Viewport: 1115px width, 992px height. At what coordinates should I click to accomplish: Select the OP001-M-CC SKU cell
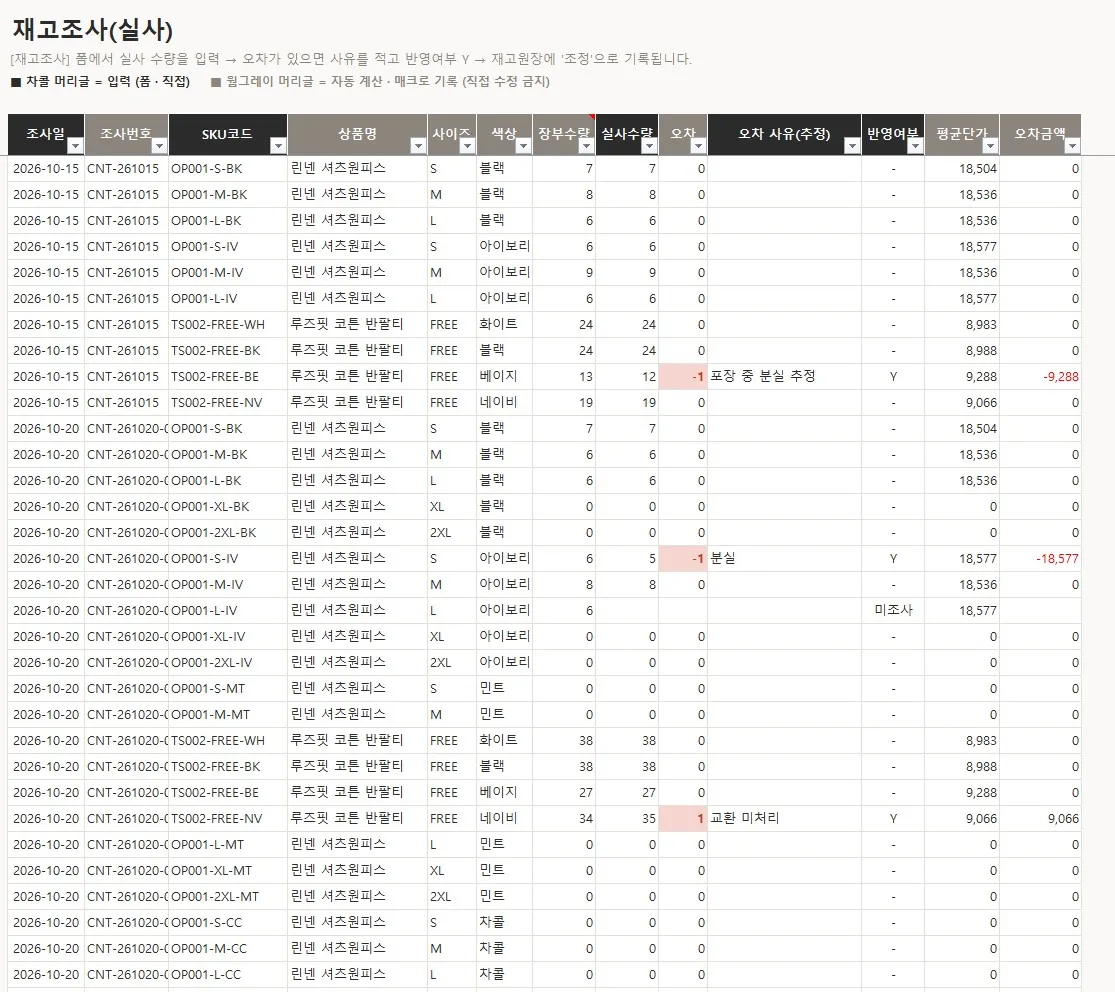point(228,949)
